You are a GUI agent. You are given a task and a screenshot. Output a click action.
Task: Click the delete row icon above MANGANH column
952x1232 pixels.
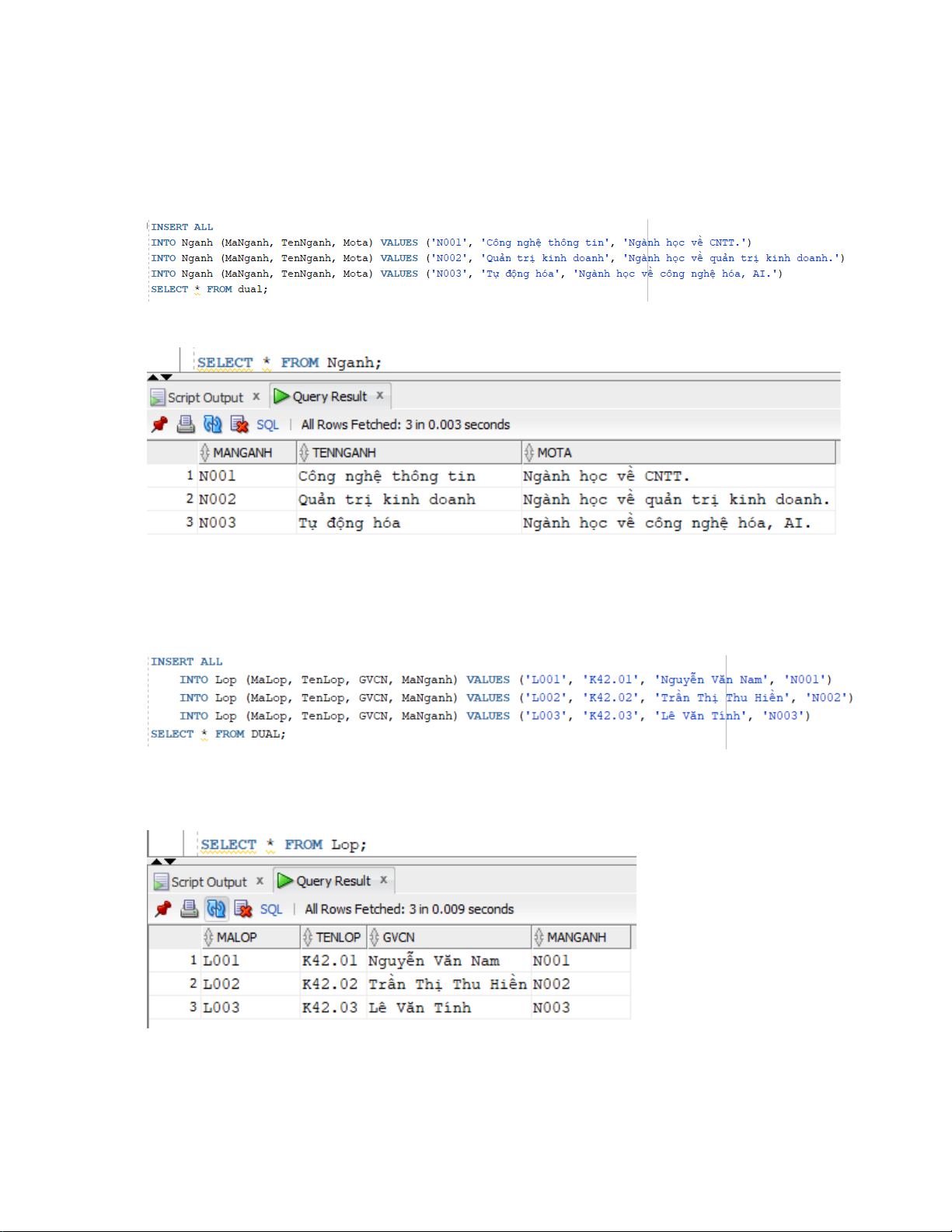(239, 424)
